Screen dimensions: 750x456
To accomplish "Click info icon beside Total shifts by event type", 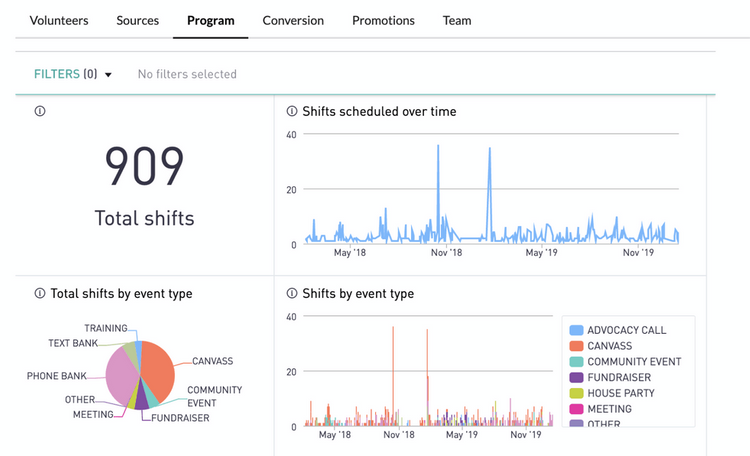I will [40, 293].
